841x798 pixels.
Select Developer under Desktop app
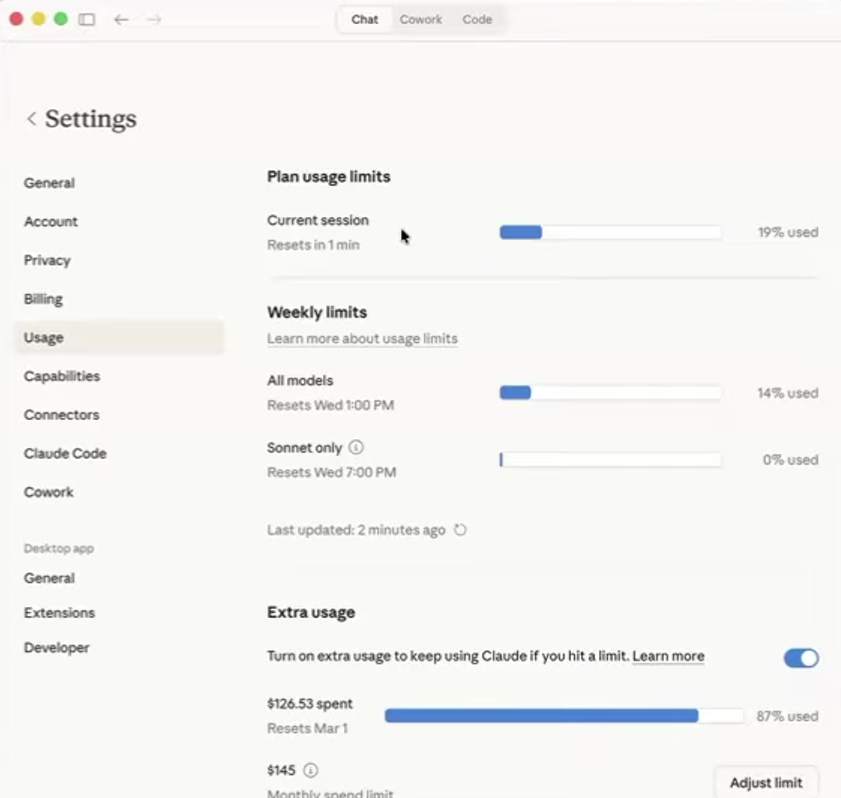[x=56, y=648]
